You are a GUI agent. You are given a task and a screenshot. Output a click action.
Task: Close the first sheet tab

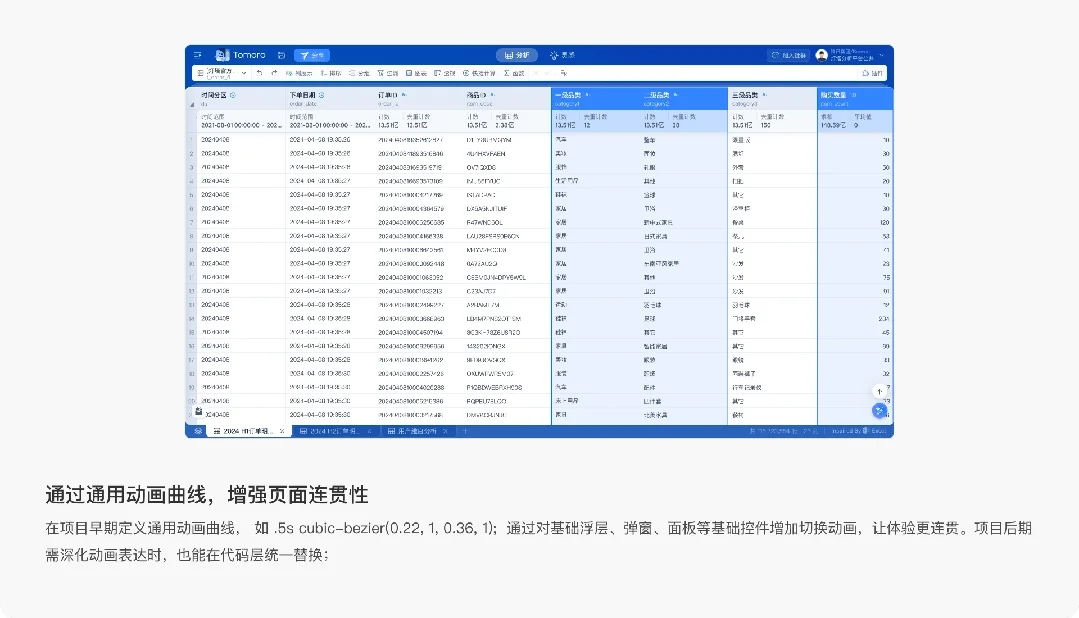(282, 431)
